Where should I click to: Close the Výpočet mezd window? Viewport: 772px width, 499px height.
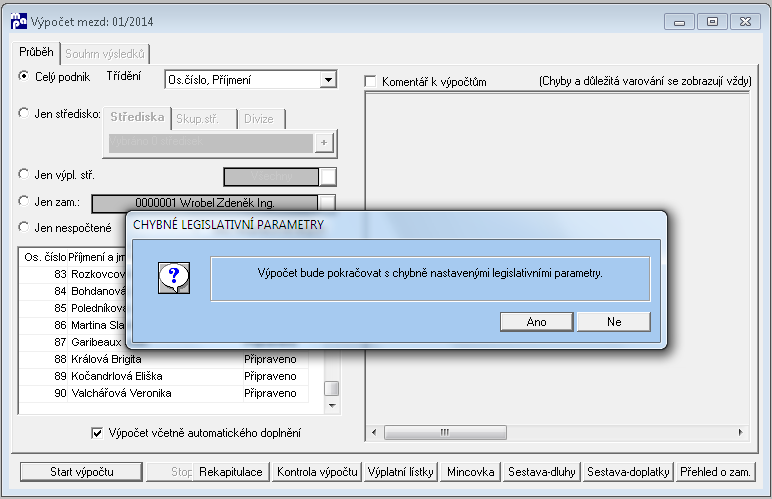tap(745, 22)
